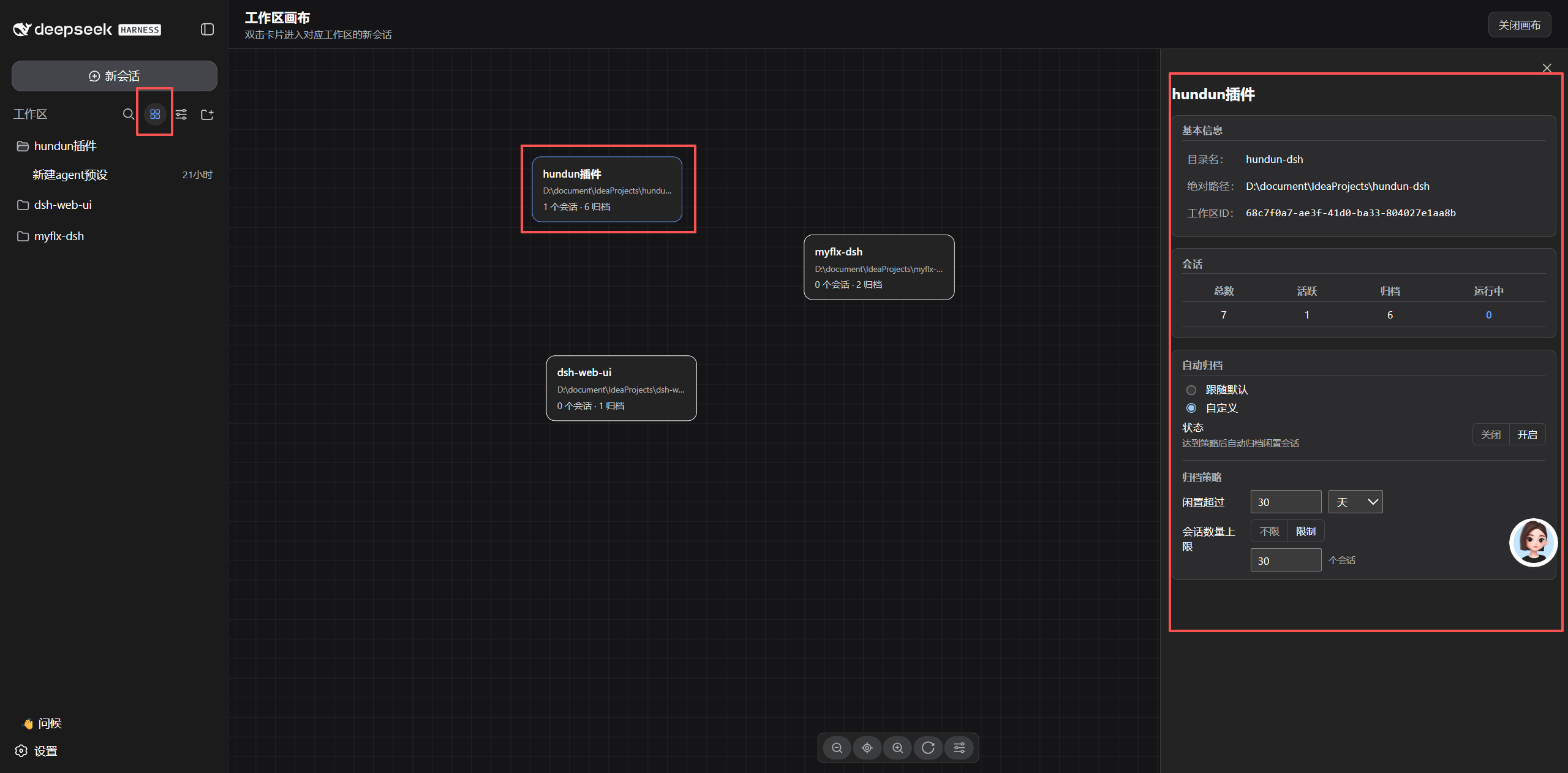The image size is (1568, 773).
Task: Refresh the canvas layout
Action: click(928, 748)
